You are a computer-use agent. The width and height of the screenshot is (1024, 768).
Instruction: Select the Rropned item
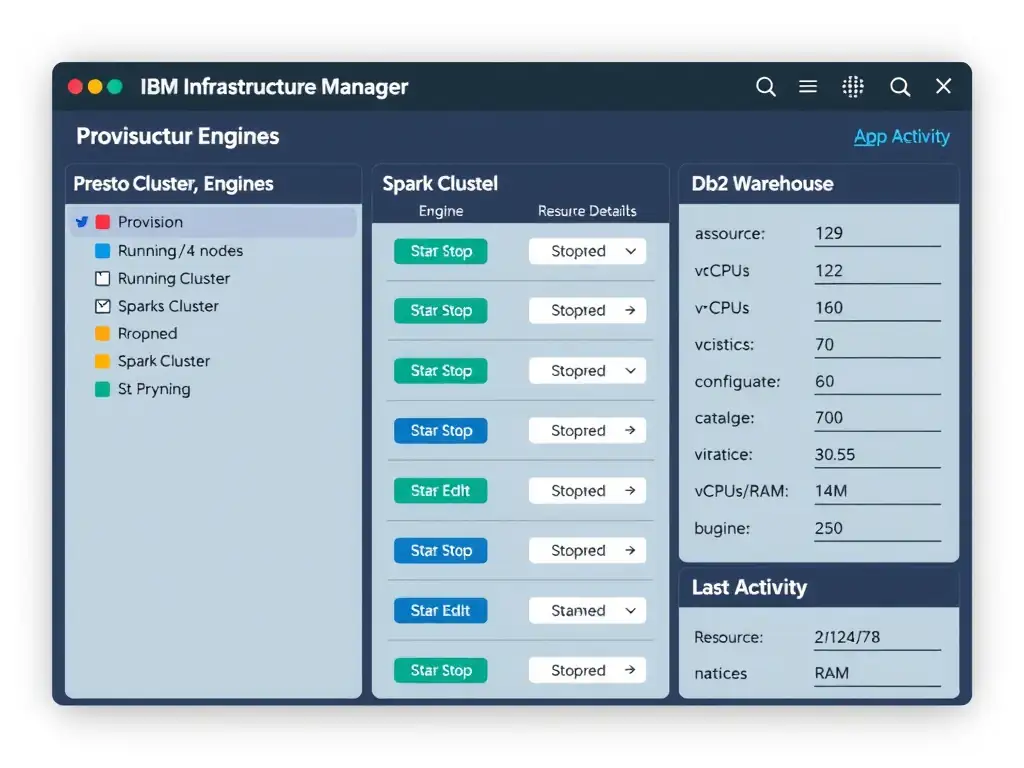pyautogui.click(x=147, y=334)
